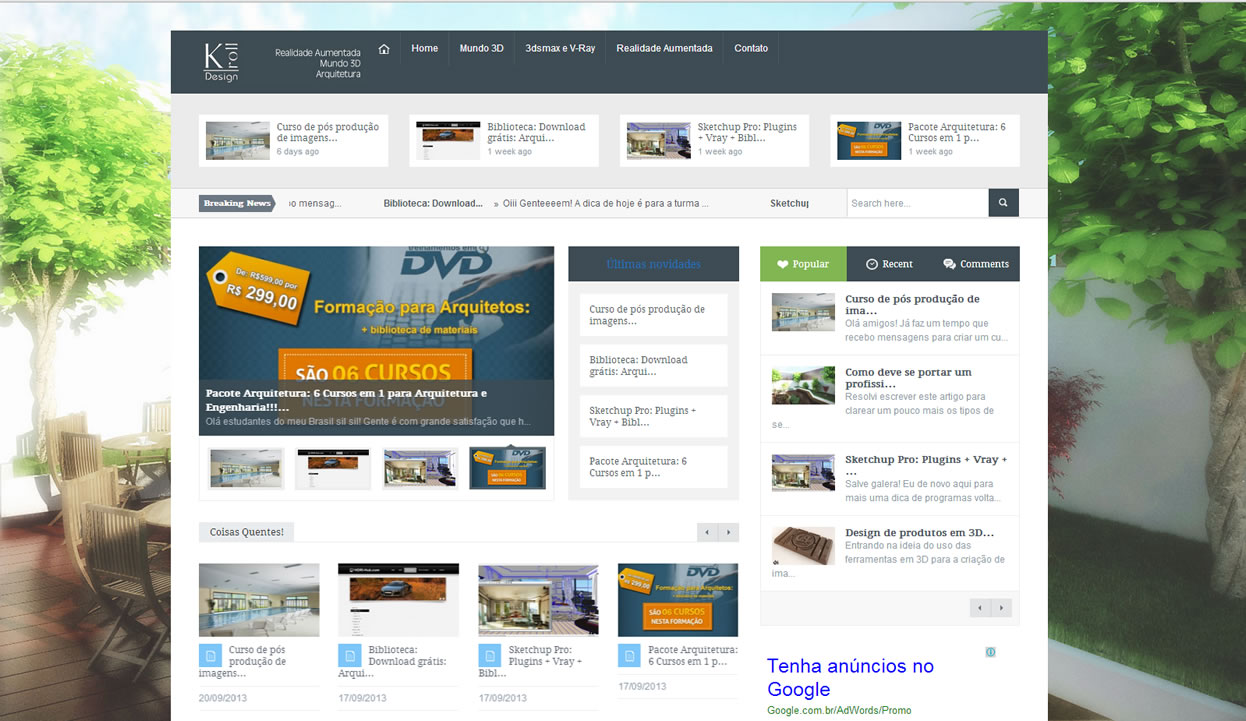Click thumbnail of top card Sketchup Pro Plugins
Viewport: 1246px width, 721px height.
coord(659,141)
